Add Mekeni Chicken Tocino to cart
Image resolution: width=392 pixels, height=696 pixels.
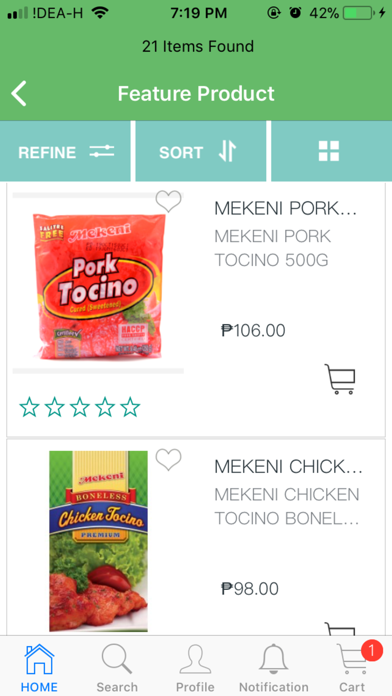tap(340, 629)
